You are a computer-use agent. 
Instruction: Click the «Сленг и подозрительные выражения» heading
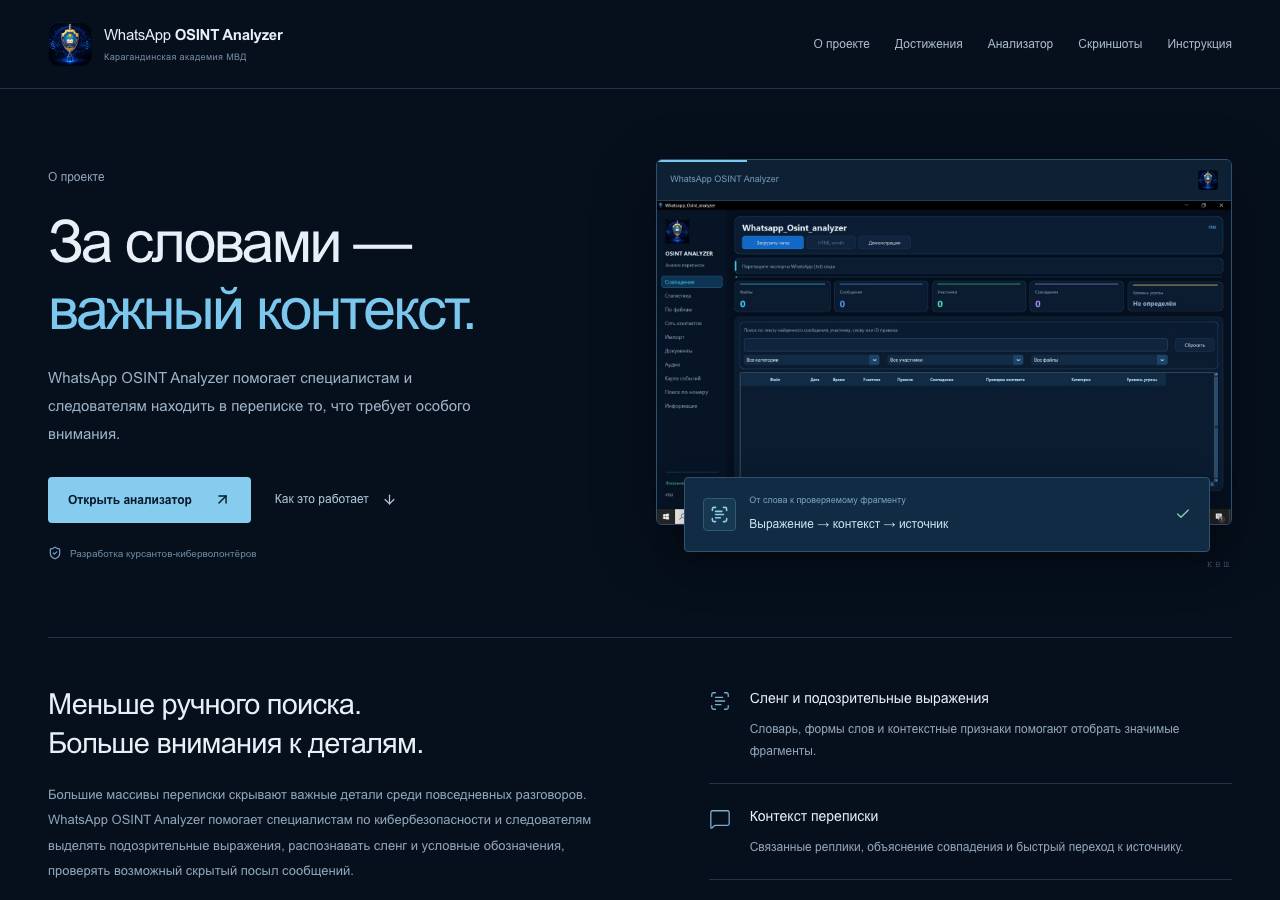click(x=869, y=698)
